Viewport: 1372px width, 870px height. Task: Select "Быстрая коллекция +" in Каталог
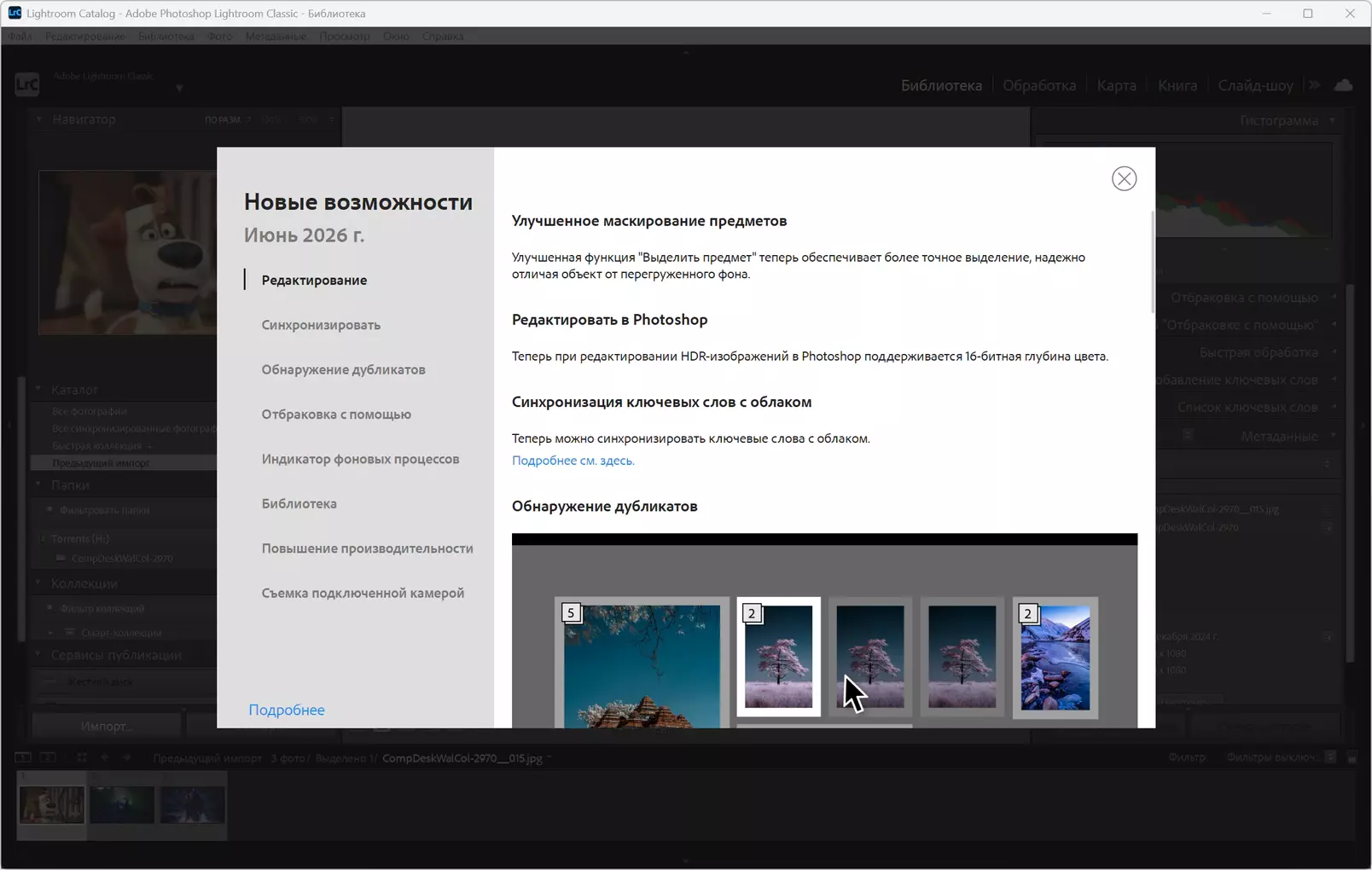pyautogui.click(x=102, y=445)
